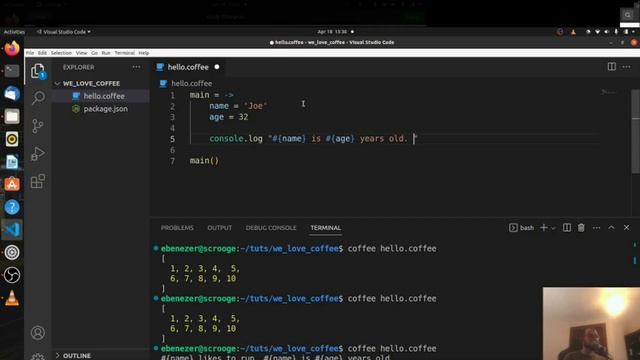Open Explorer panel more actions ellipsis
The width and height of the screenshot is (640, 360).
(x=136, y=67)
